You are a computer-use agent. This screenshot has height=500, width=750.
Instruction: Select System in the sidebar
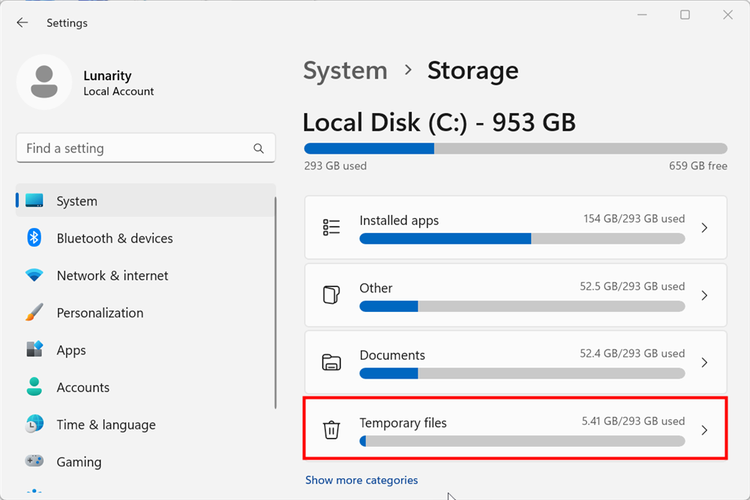click(77, 201)
